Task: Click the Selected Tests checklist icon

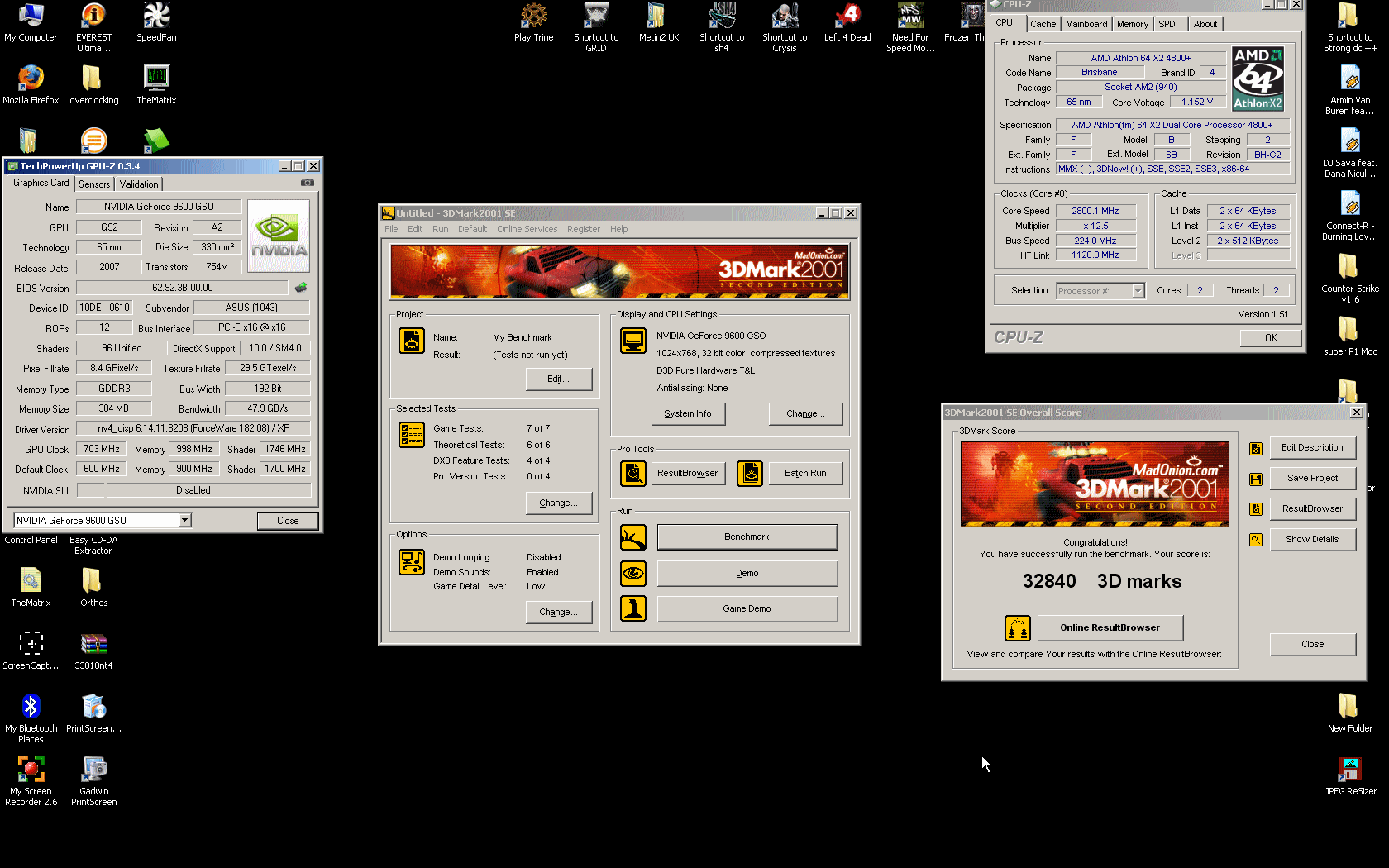Action: click(412, 435)
